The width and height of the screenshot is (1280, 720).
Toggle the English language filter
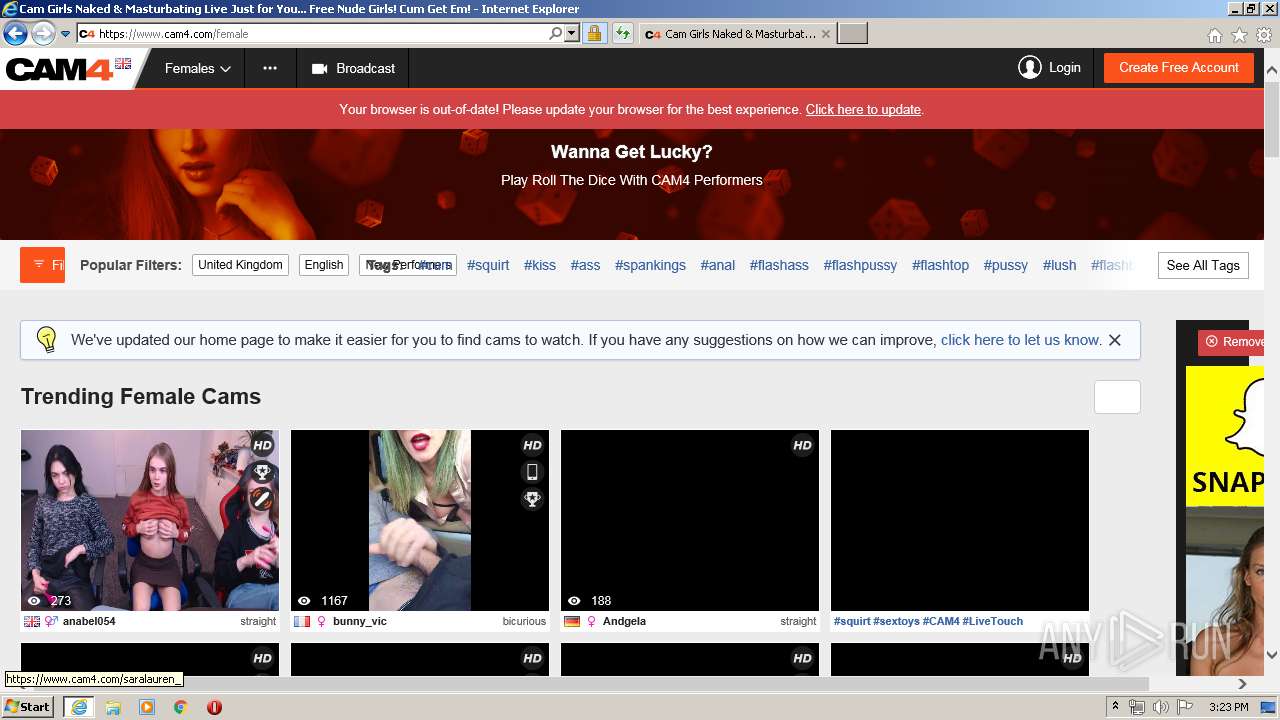[x=324, y=265]
